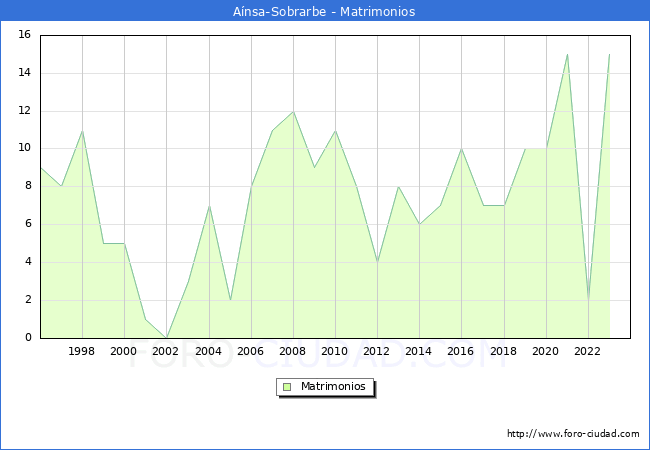Click the green Matrimonios legend swatch
Image resolution: width=650 pixels, height=450 pixels.
[x=287, y=386]
